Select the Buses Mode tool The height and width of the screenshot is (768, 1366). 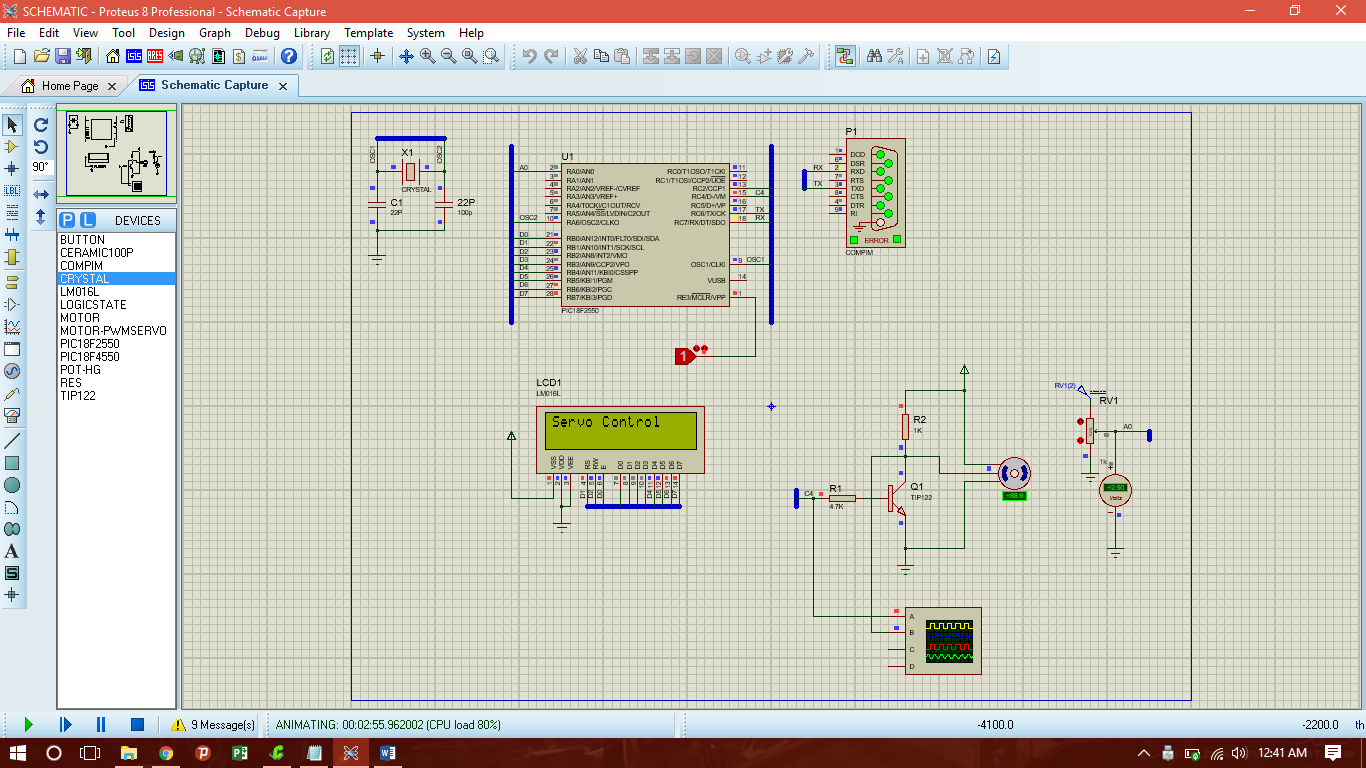12,234
